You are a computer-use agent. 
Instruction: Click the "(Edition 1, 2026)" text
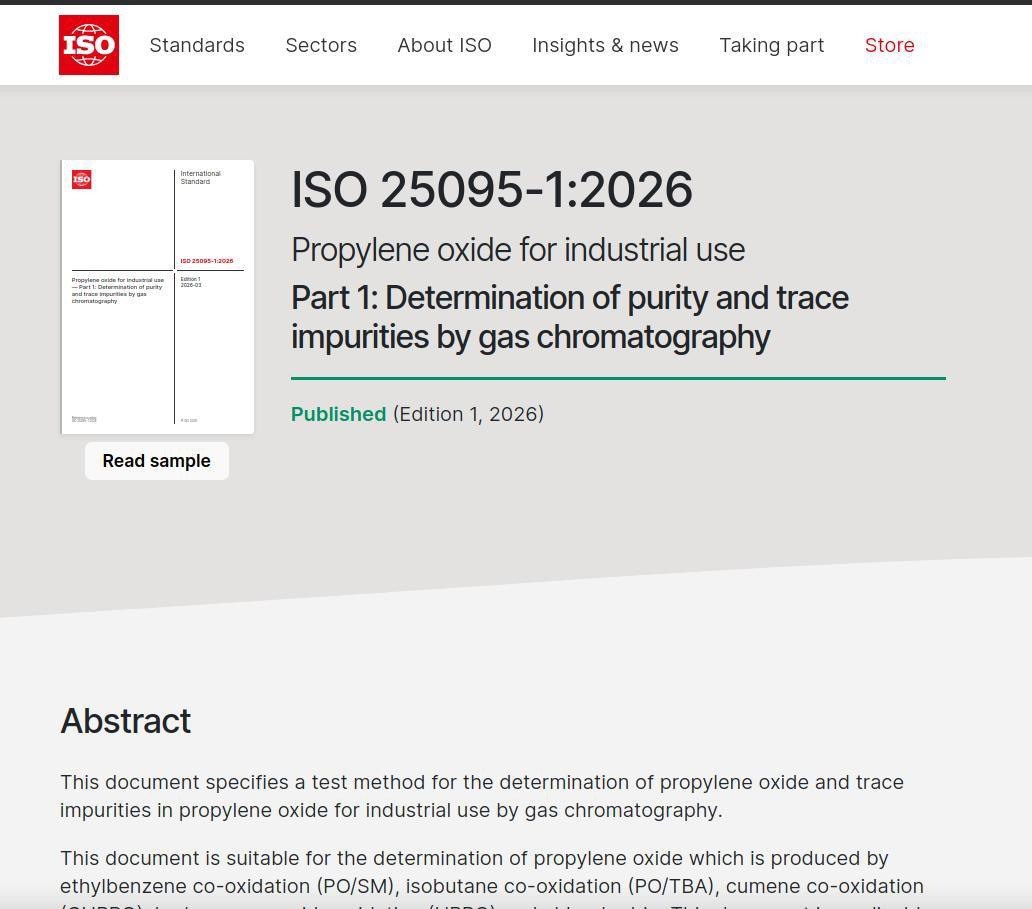click(469, 414)
